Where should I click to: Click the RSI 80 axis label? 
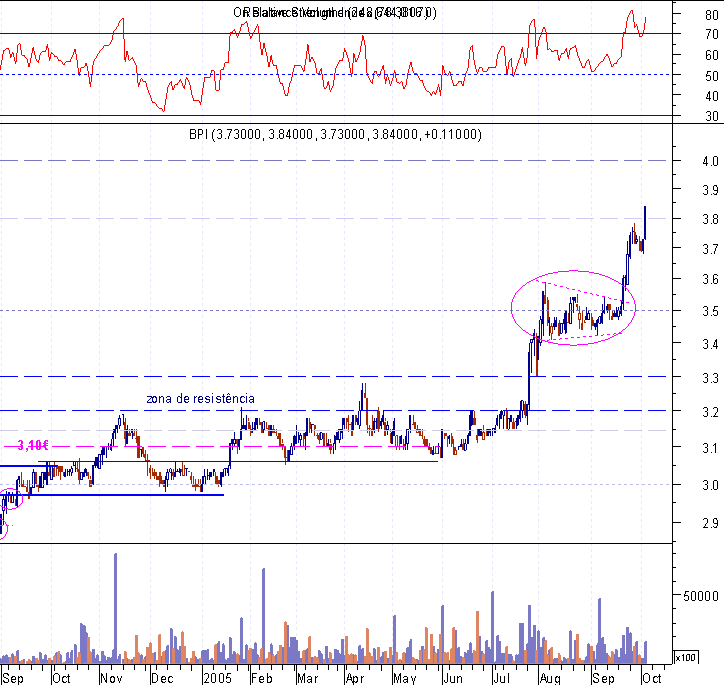point(712,15)
